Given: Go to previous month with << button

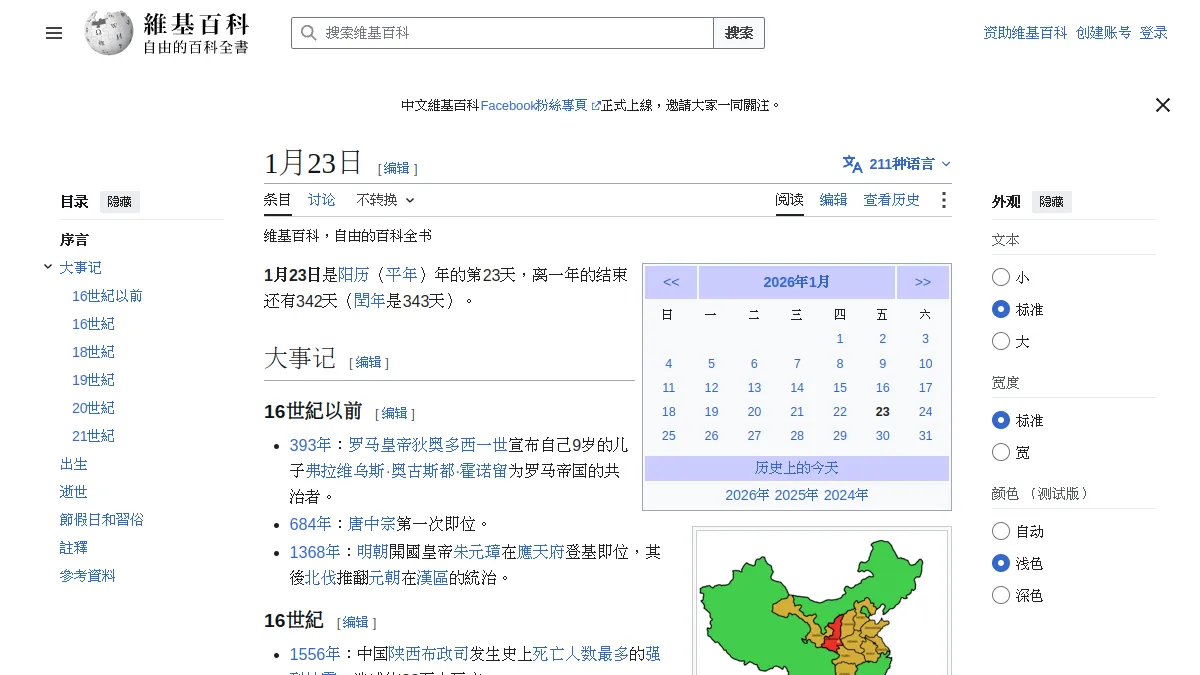Looking at the screenshot, I should (x=671, y=282).
